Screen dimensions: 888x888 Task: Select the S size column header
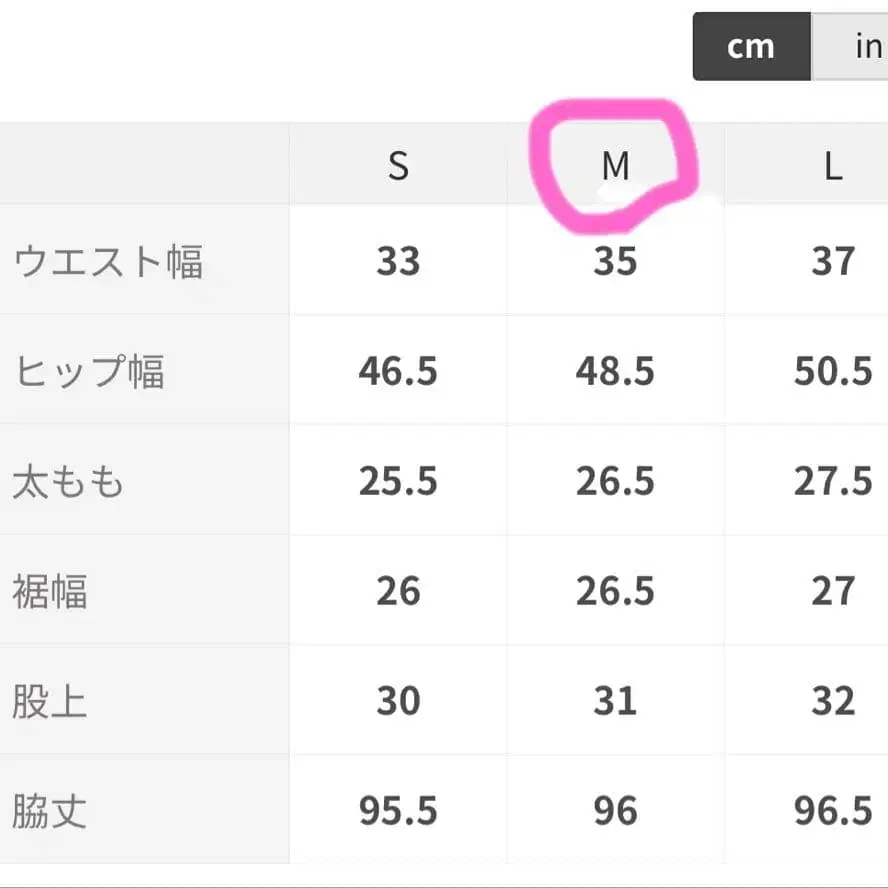[x=399, y=166]
